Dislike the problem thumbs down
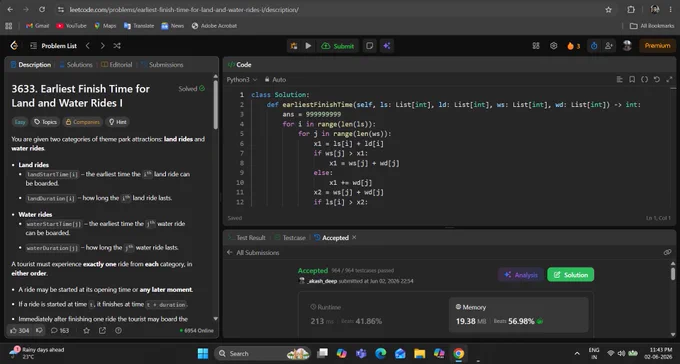 click(39, 331)
